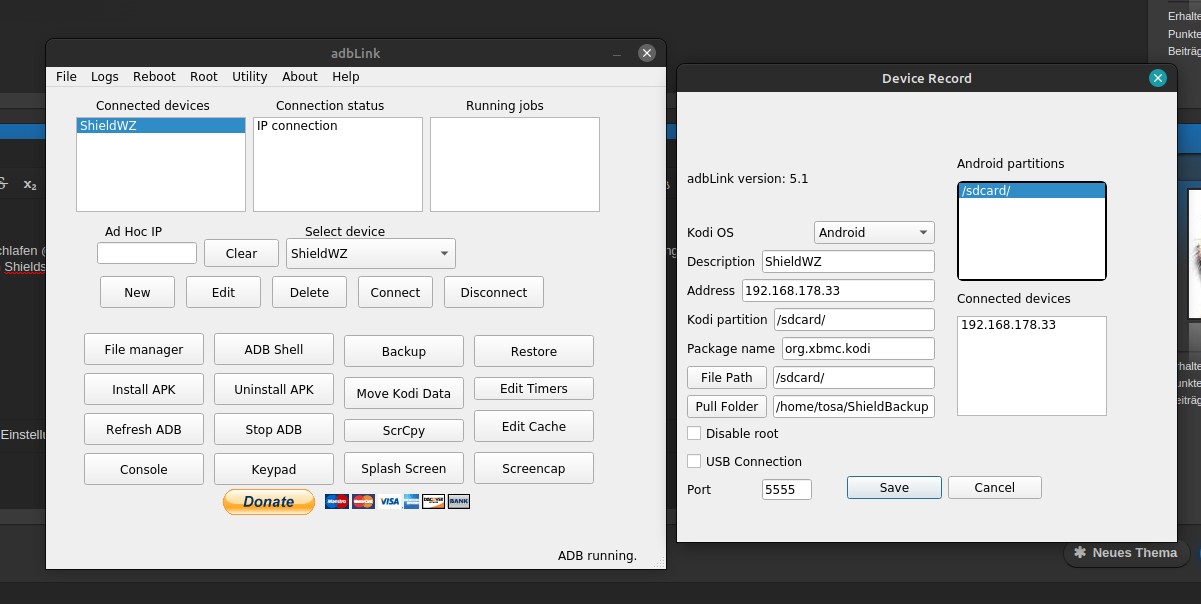The image size is (1201, 604).
Task: Open the Reboot menu
Action: coord(154,77)
